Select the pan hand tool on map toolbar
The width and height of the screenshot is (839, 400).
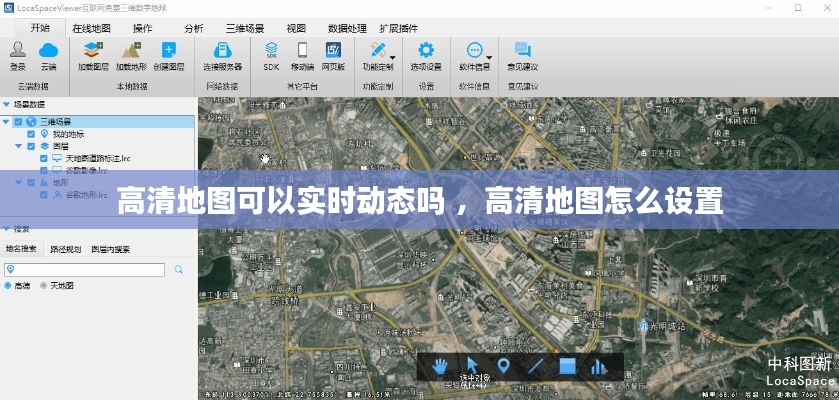click(440, 366)
